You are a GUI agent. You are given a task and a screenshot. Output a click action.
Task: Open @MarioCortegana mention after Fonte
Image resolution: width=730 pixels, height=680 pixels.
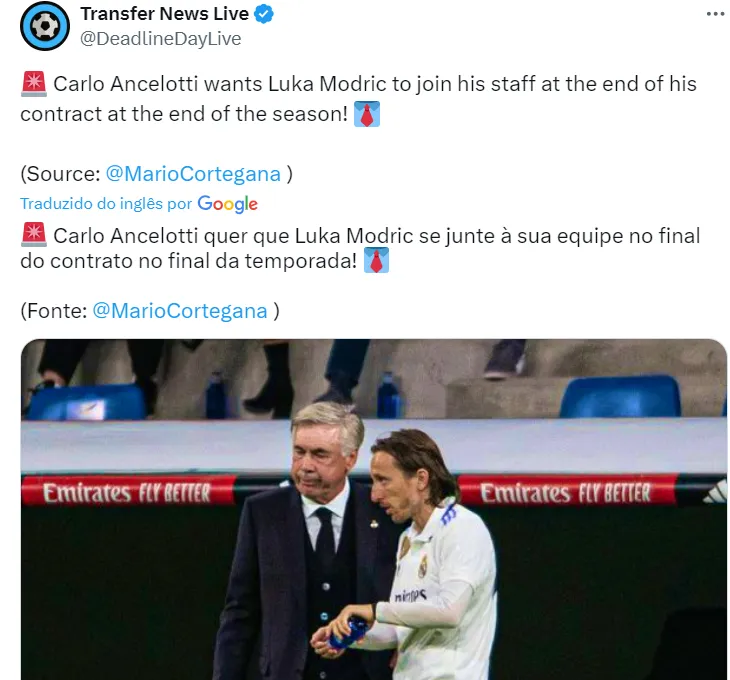[180, 311]
